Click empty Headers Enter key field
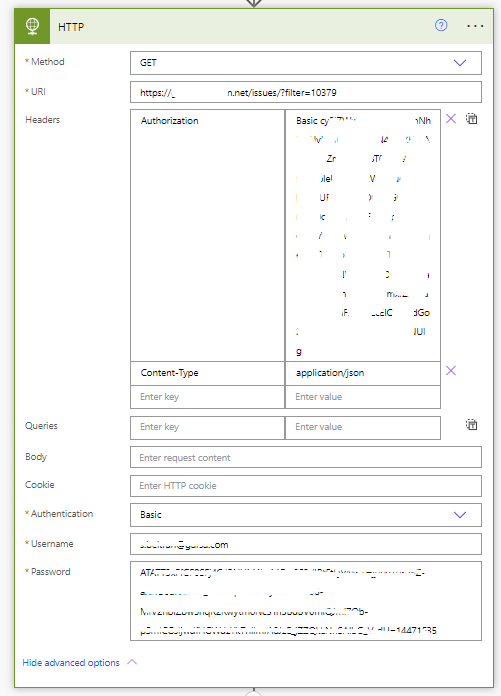The width and height of the screenshot is (501, 696). pyautogui.click(x=207, y=397)
